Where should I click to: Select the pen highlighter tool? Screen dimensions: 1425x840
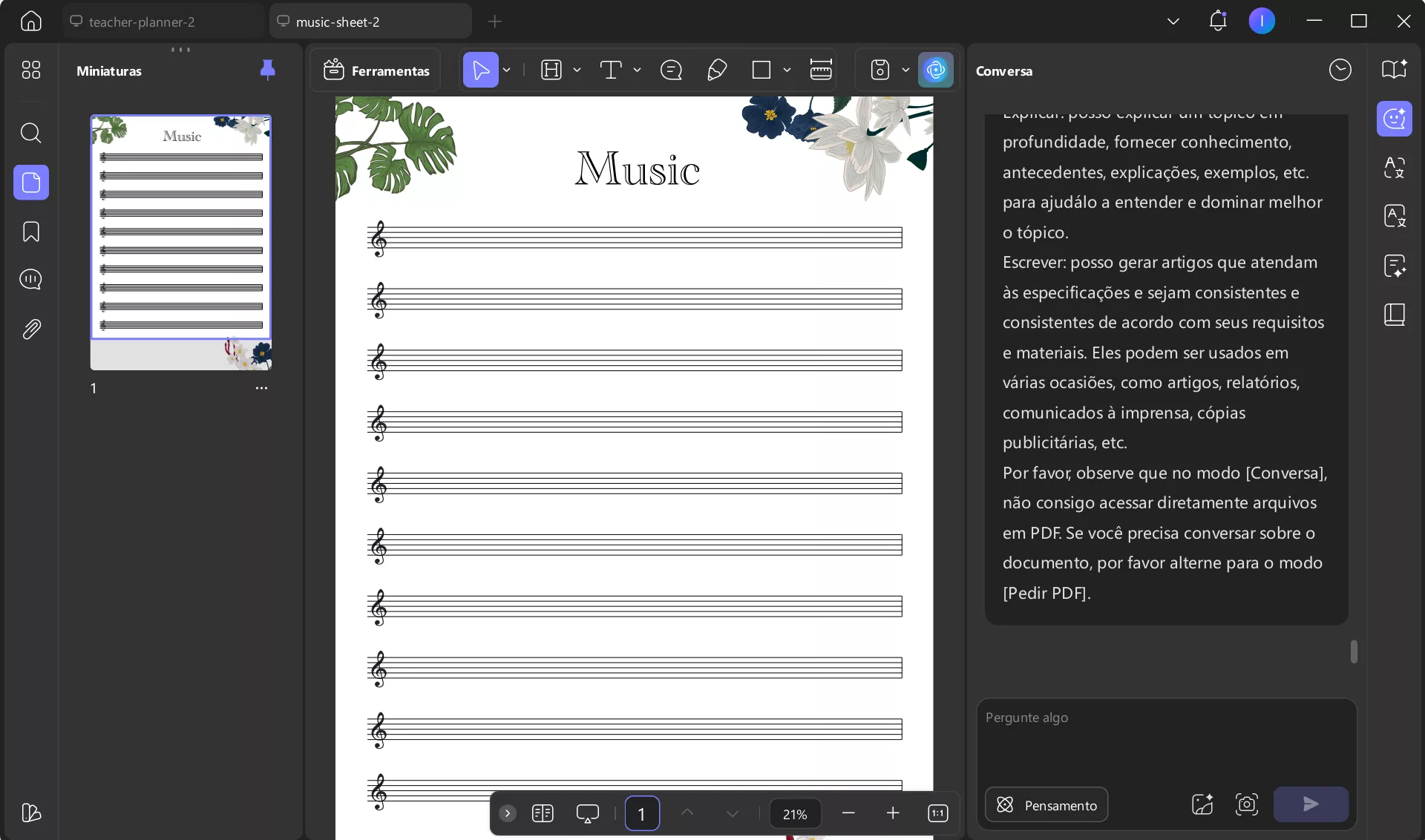(716, 70)
